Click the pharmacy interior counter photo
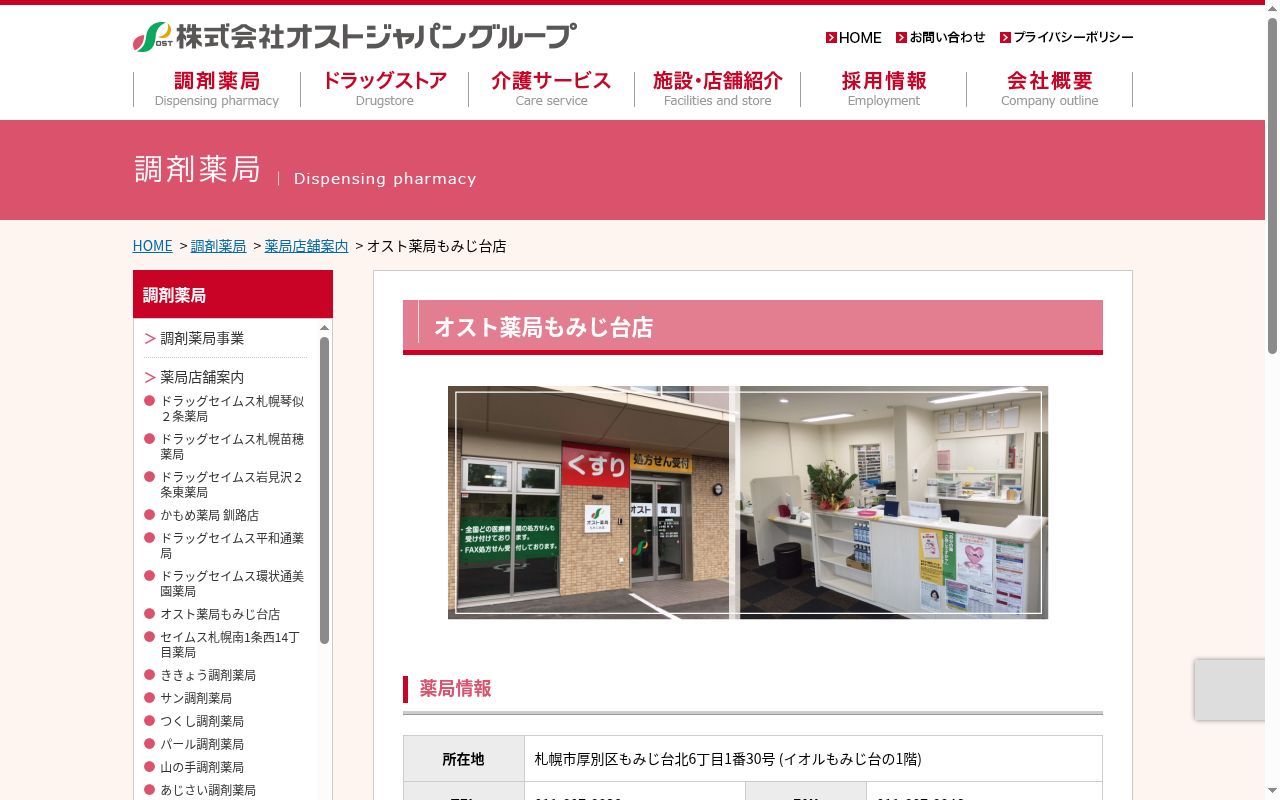This screenshot has height=800, width=1280. [893, 502]
